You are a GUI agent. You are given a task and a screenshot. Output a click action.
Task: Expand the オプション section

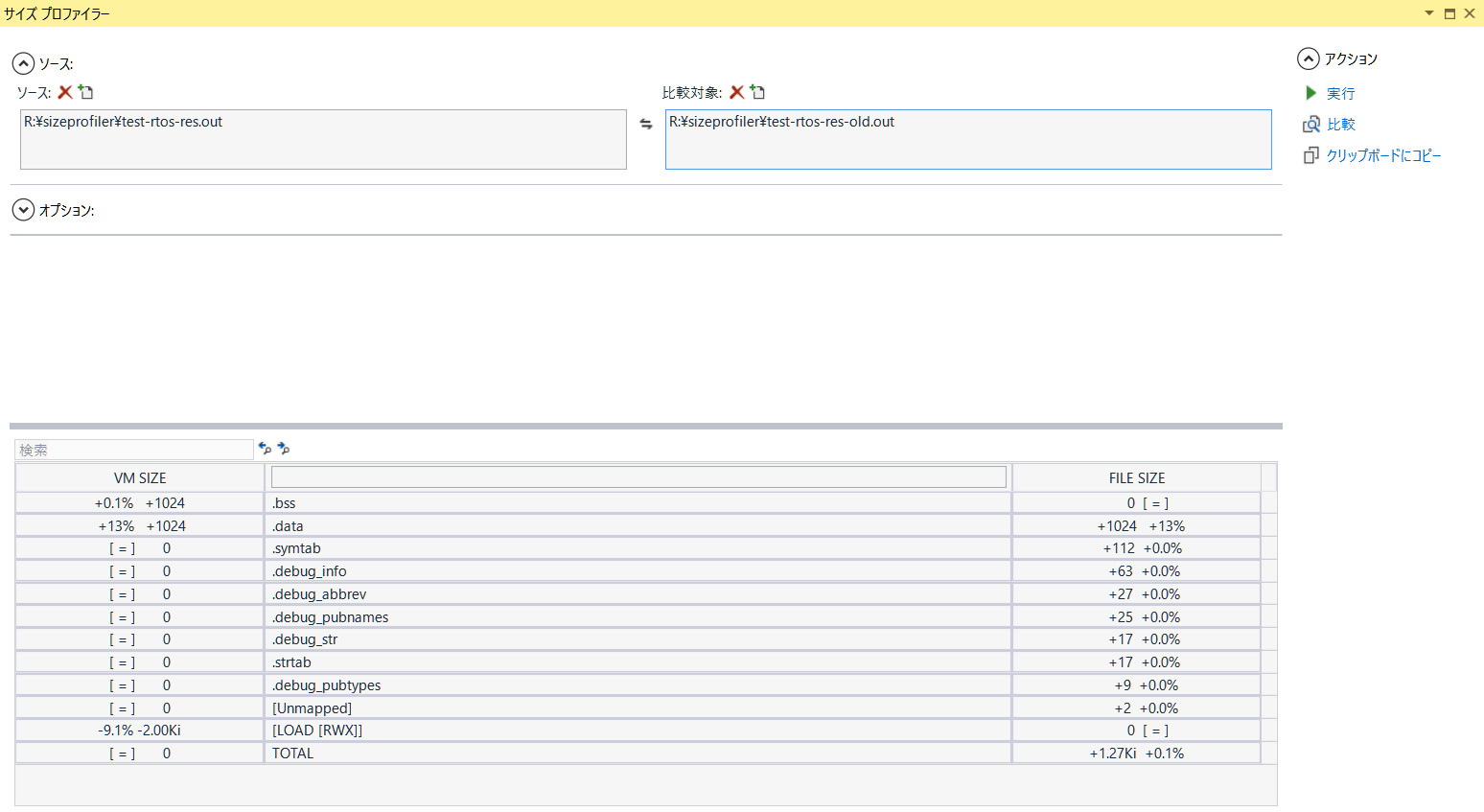tap(23, 210)
